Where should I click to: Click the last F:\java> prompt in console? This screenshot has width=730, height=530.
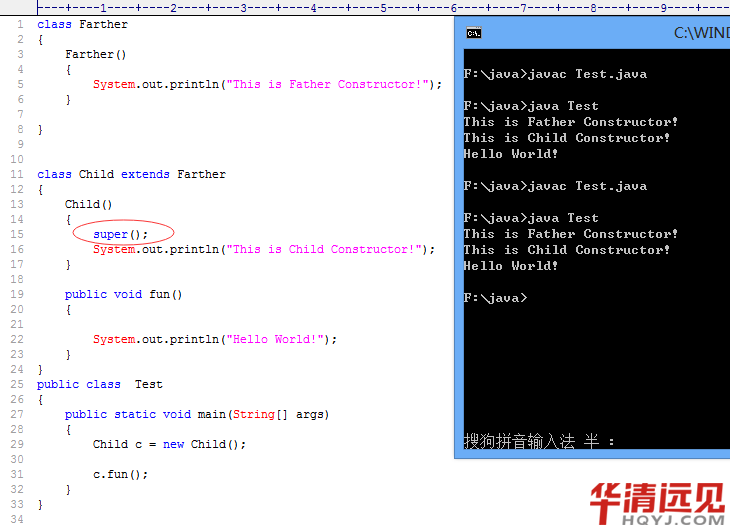(495, 298)
